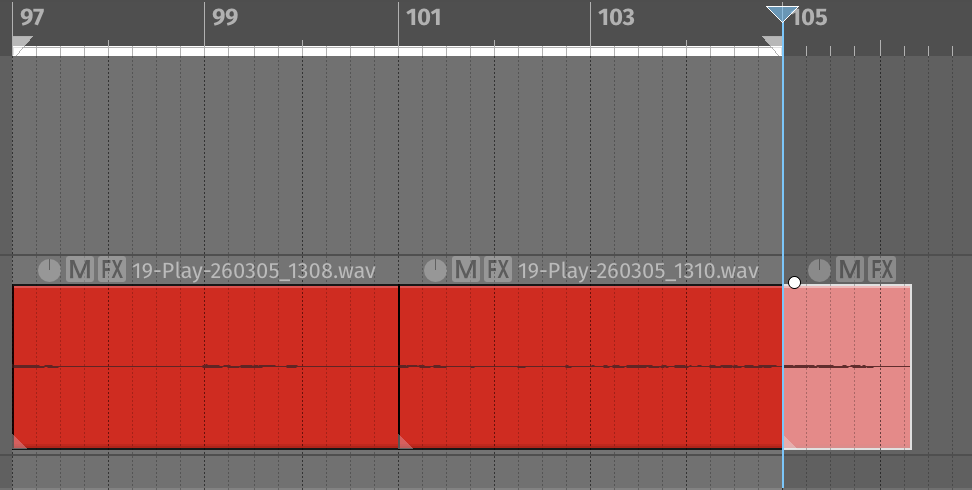Screen dimensions: 972x490
Task: Mute the light pink clip at bar 105
Action: tap(849, 270)
